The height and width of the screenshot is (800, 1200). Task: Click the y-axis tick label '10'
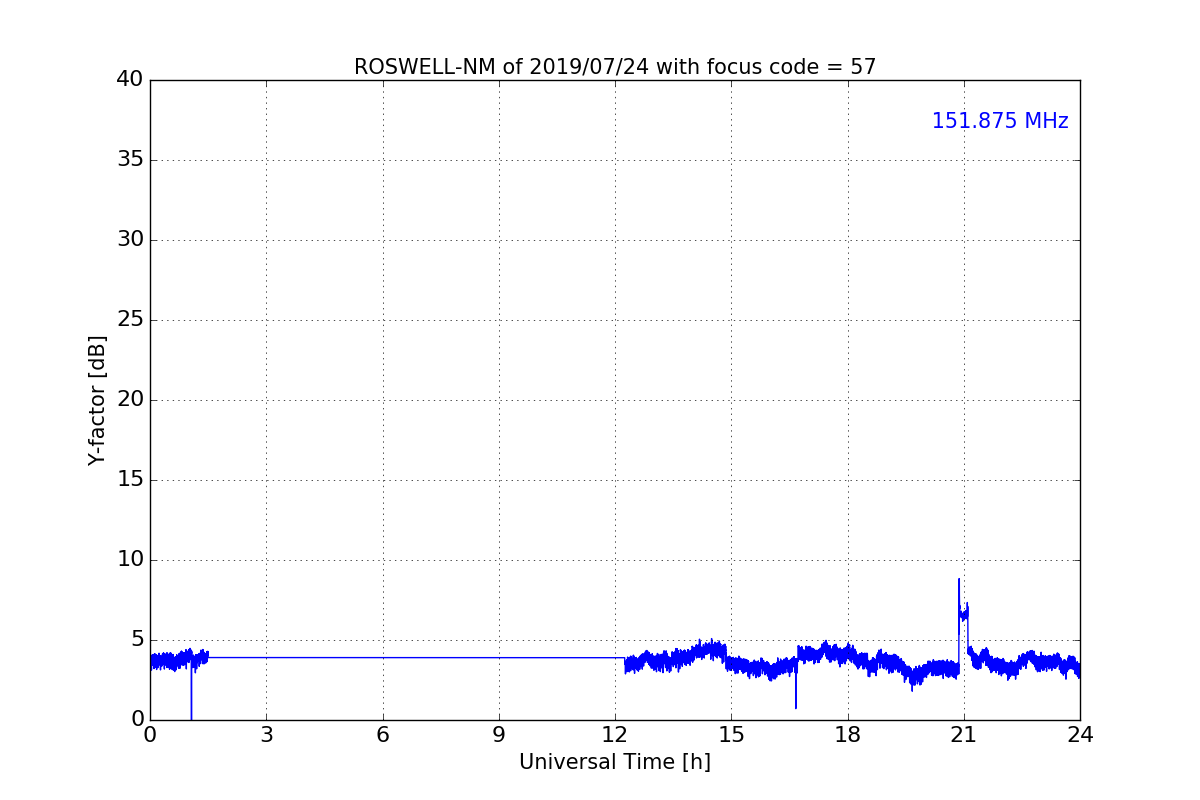(130, 560)
